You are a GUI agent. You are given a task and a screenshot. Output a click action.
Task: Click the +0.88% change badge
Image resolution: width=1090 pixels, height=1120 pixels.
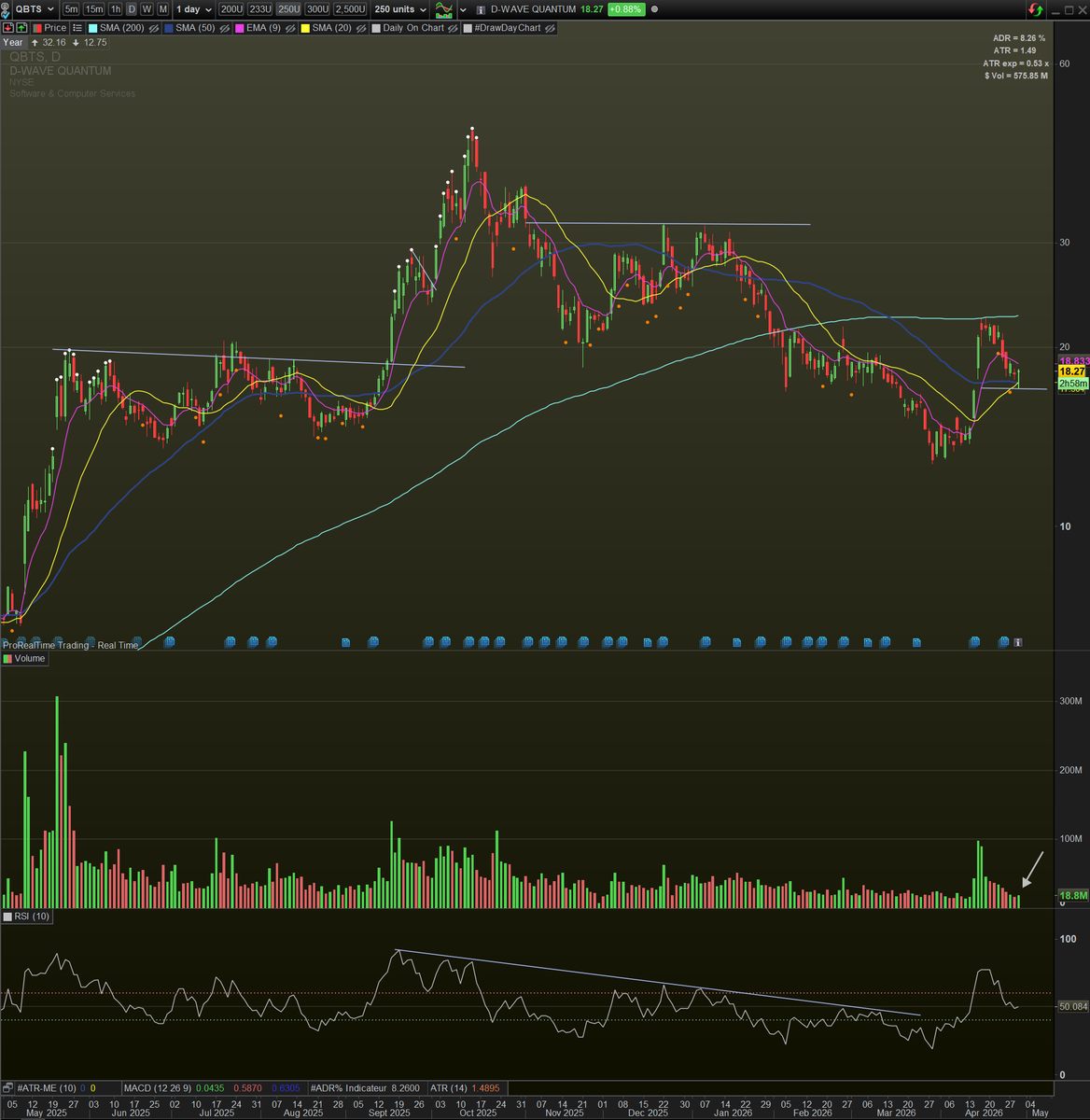tap(626, 9)
